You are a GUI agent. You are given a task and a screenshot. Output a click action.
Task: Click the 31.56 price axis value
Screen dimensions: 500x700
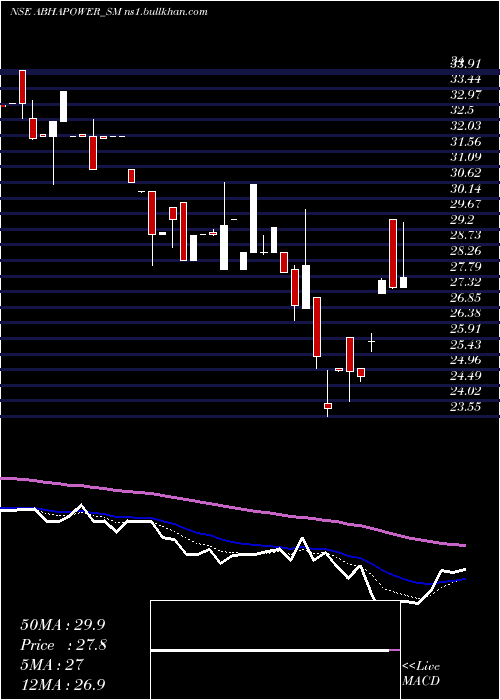(466, 142)
